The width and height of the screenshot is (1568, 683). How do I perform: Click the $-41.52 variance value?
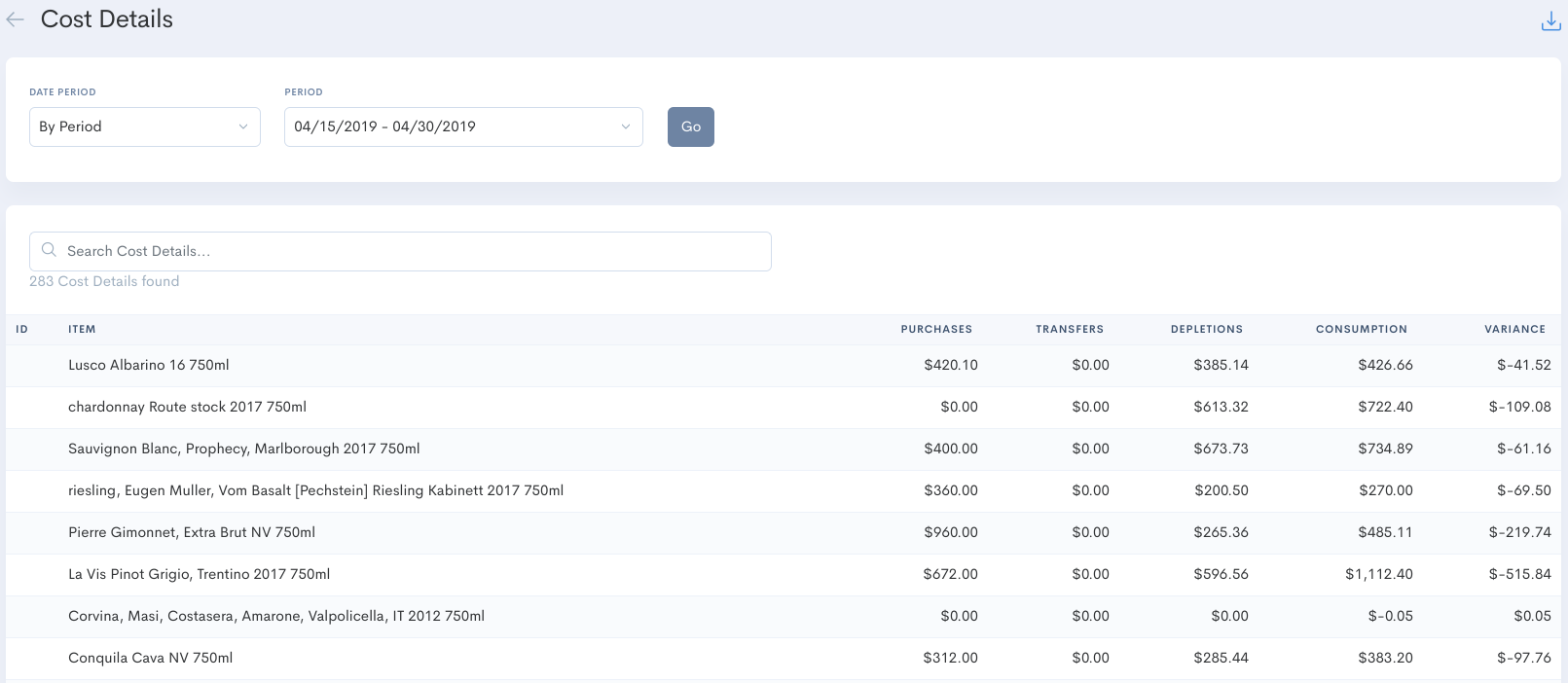click(x=1524, y=365)
